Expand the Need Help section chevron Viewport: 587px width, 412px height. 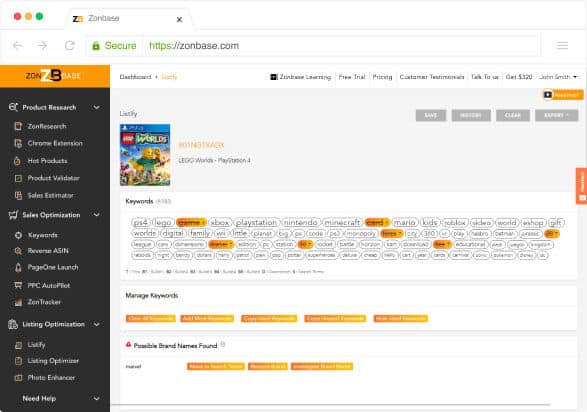point(97,399)
